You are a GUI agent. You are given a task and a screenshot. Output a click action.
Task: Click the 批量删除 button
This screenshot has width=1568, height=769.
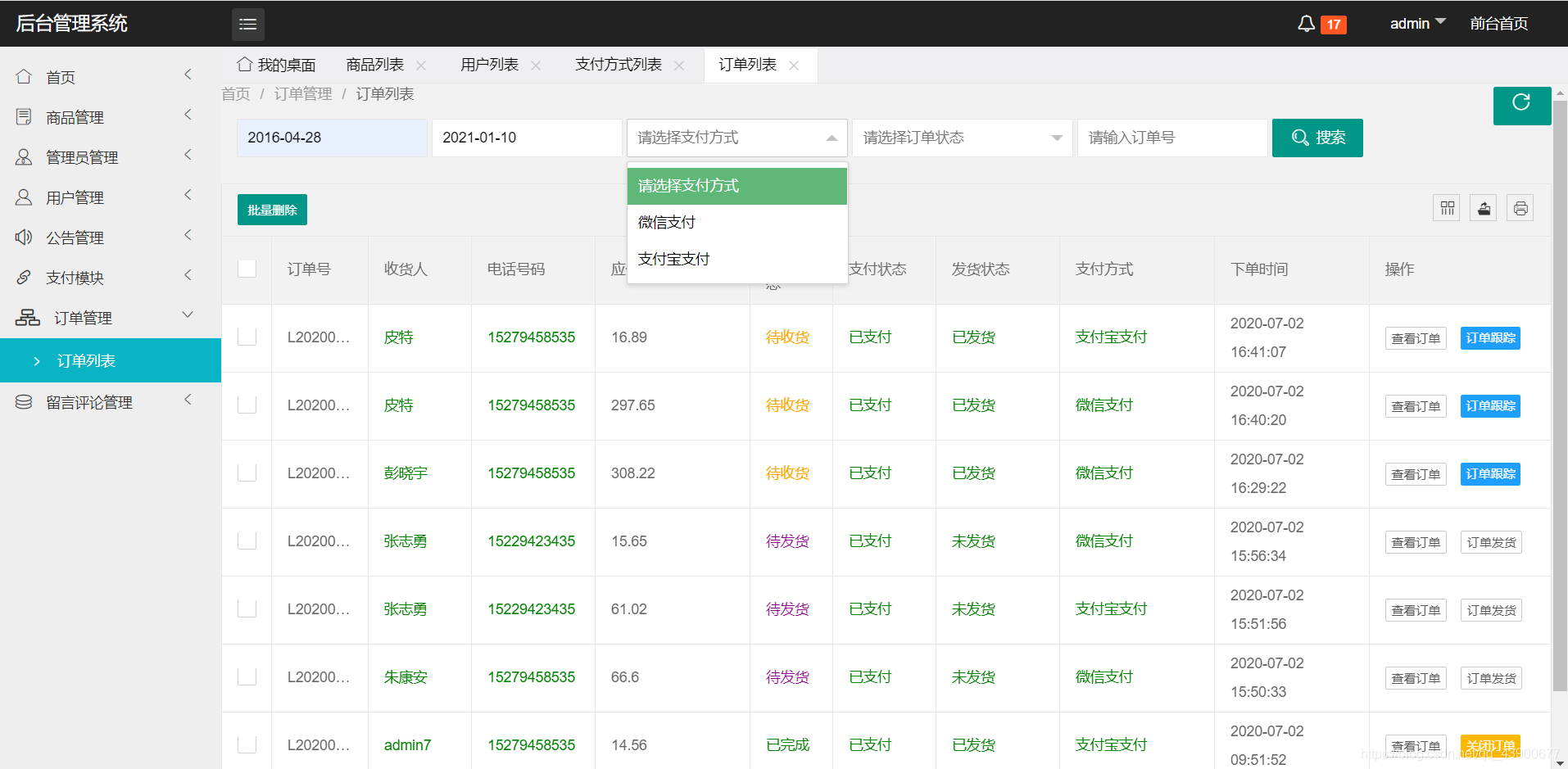pyautogui.click(x=272, y=210)
